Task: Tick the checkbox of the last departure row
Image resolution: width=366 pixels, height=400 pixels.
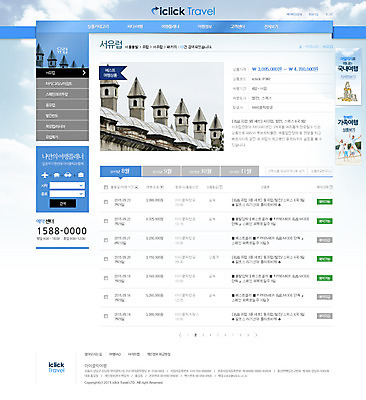Action: tap(106, 316)
